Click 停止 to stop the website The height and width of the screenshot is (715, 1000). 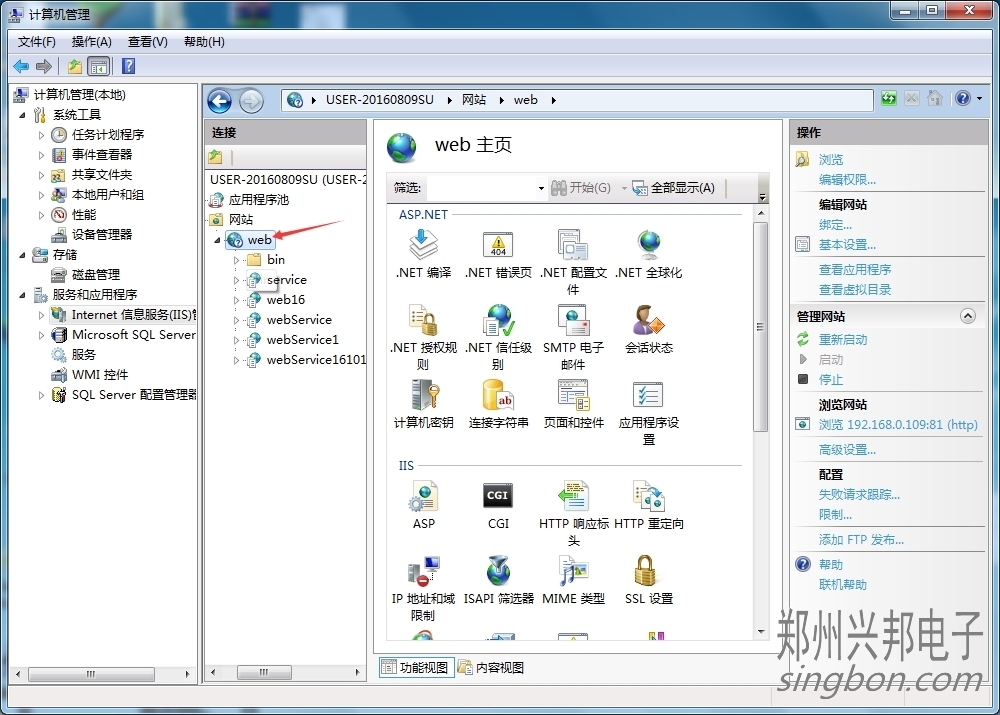[830, 380]
